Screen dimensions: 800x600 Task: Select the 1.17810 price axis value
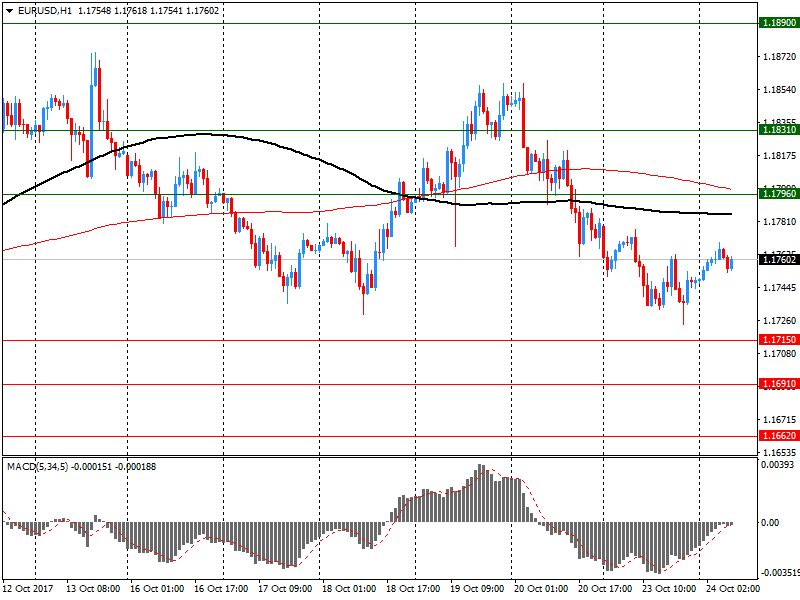tap(780, 221)
